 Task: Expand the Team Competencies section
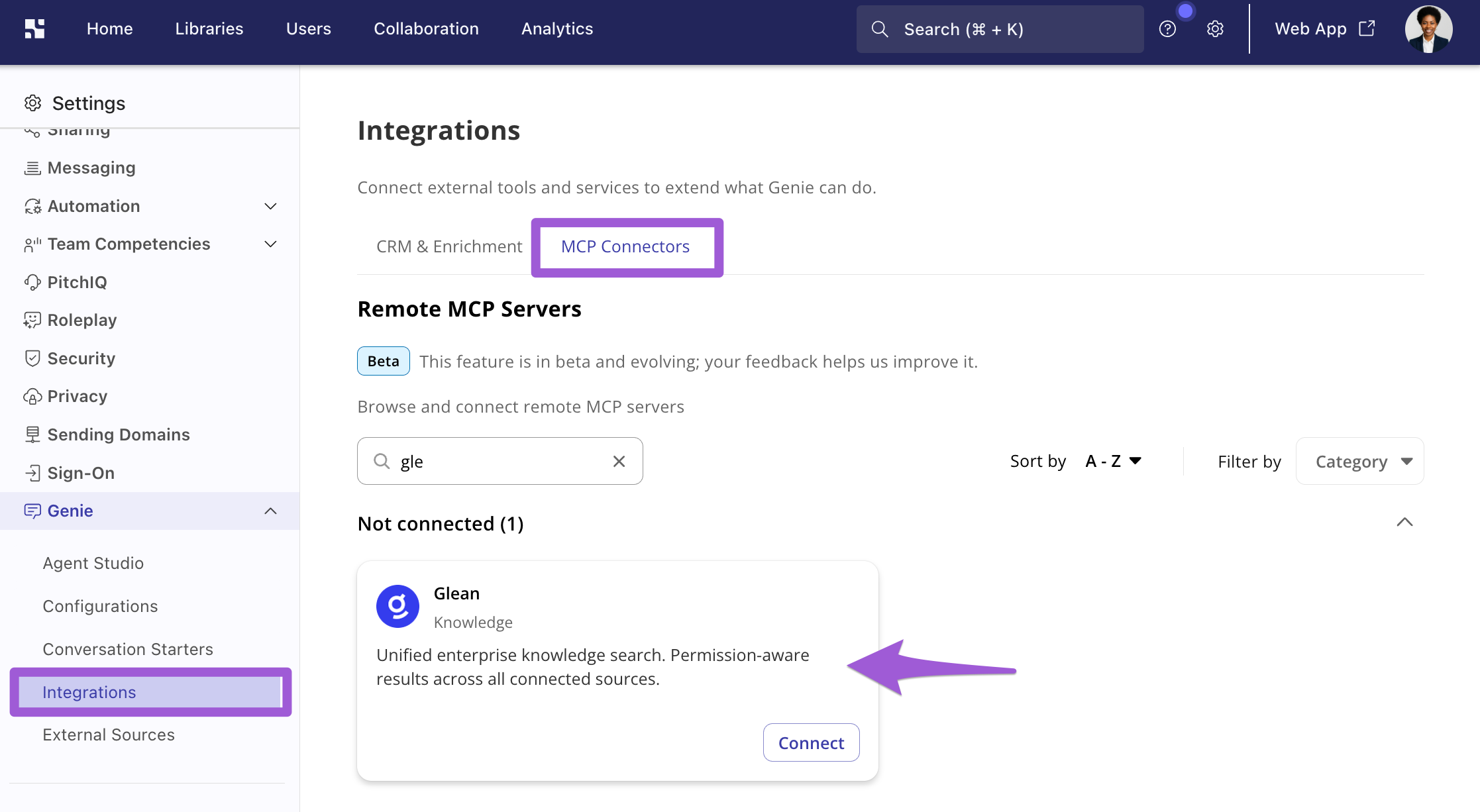(270, 244)
